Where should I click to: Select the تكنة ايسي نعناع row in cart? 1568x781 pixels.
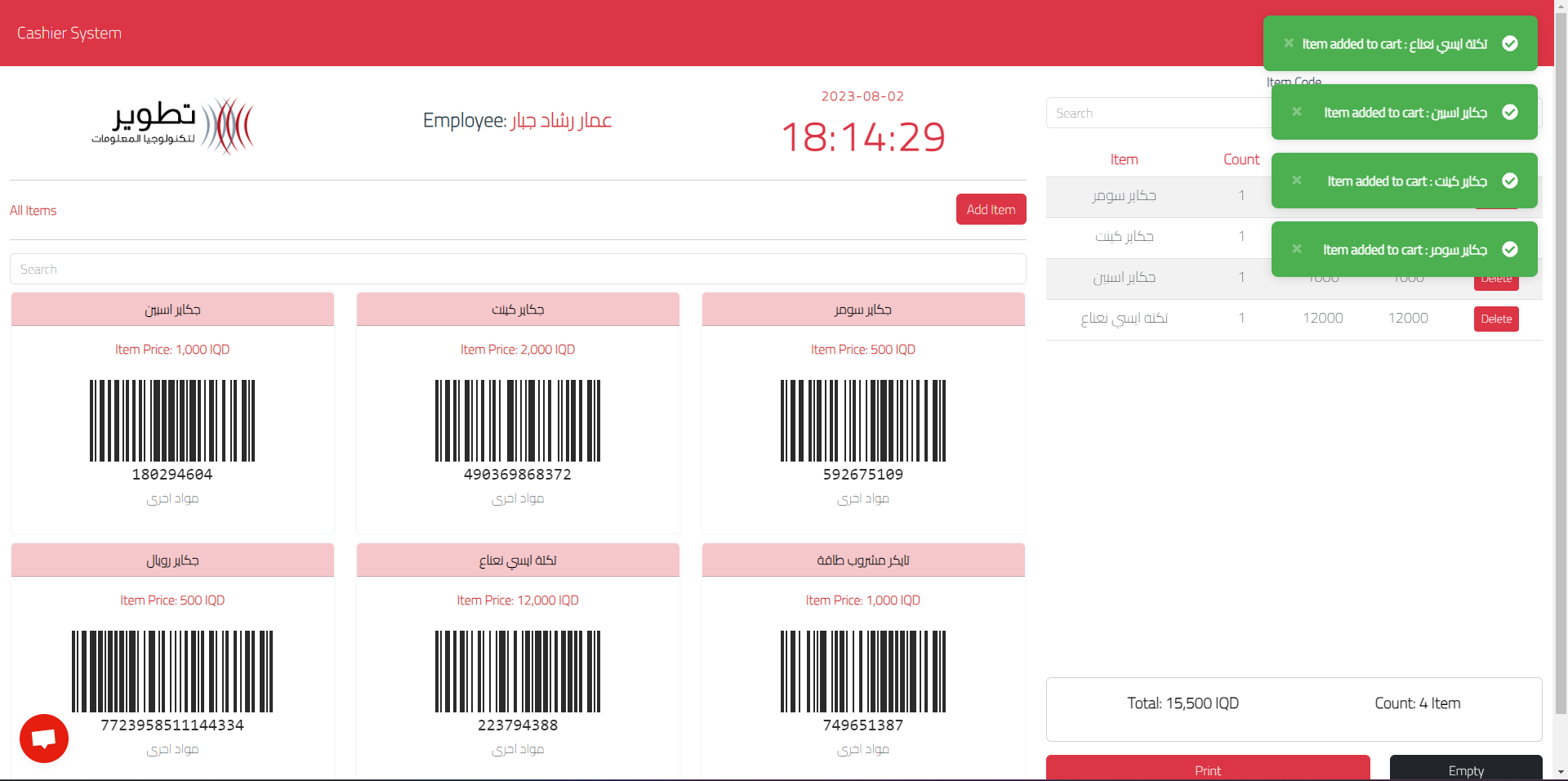[1294, 319]
